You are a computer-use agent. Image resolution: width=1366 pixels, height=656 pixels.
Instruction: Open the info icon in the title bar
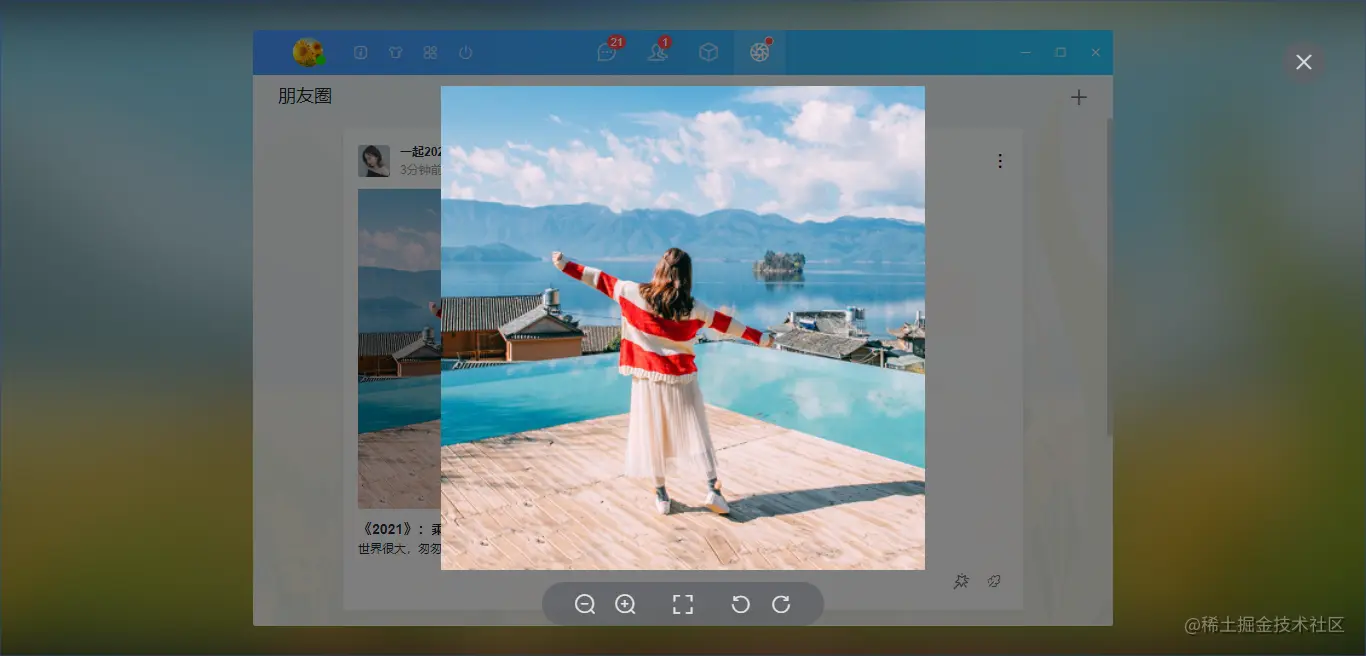[361, 52]
